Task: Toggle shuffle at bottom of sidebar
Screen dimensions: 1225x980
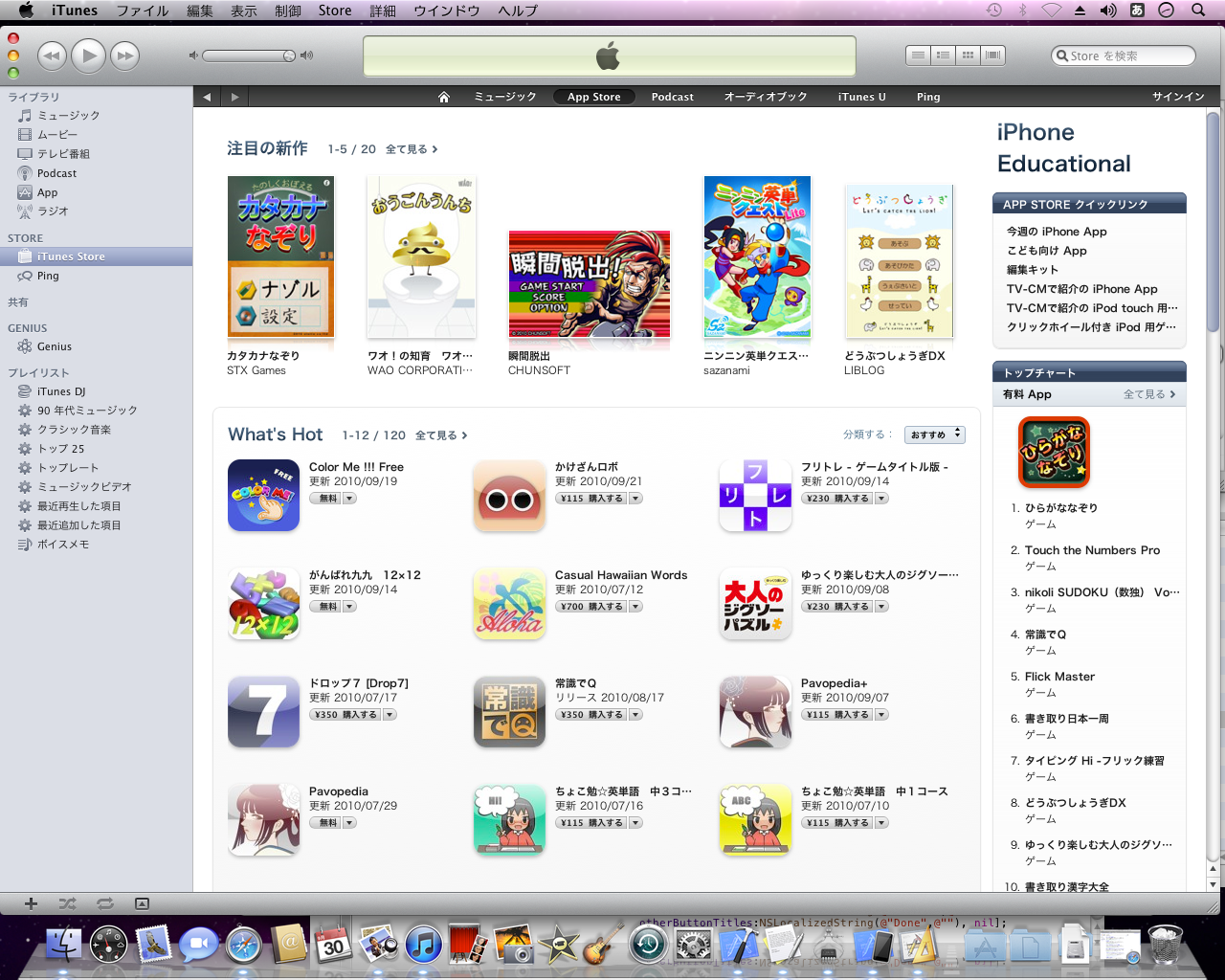Action: pos(67,903)
